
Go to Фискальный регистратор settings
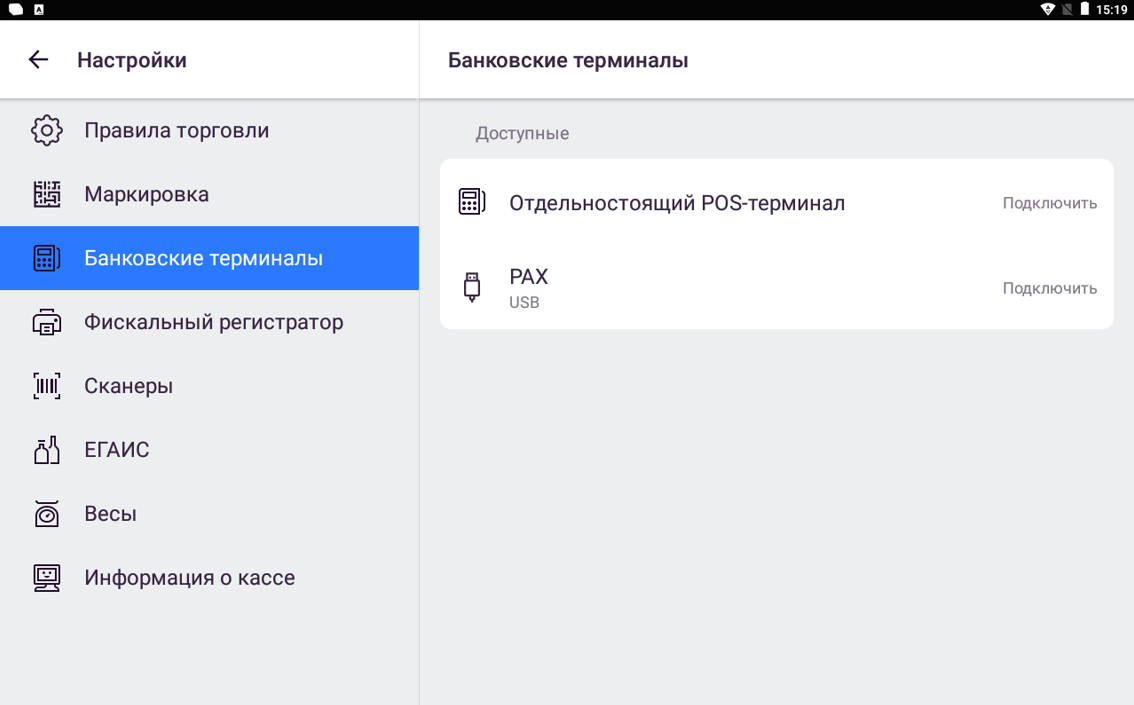click(x=213, y=322)
